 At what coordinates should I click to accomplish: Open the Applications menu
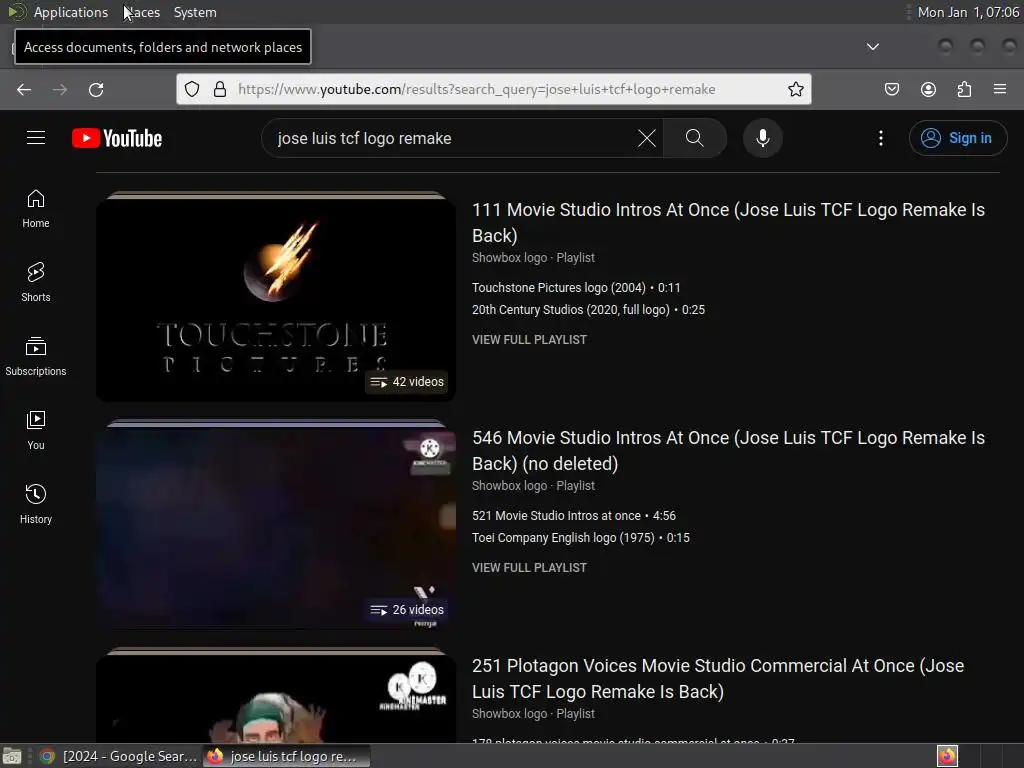point(71,12)
